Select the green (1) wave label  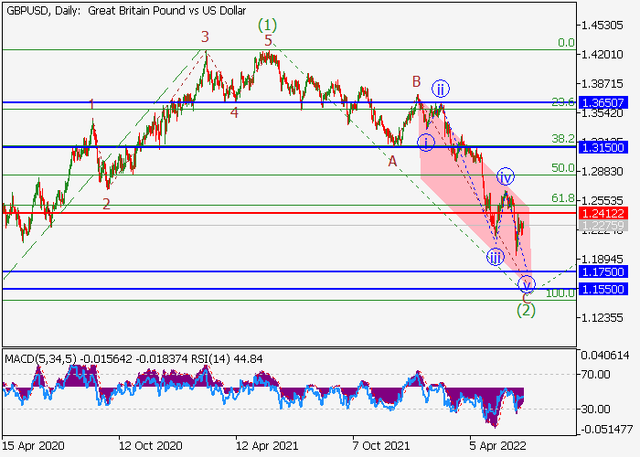click(266, 24)
